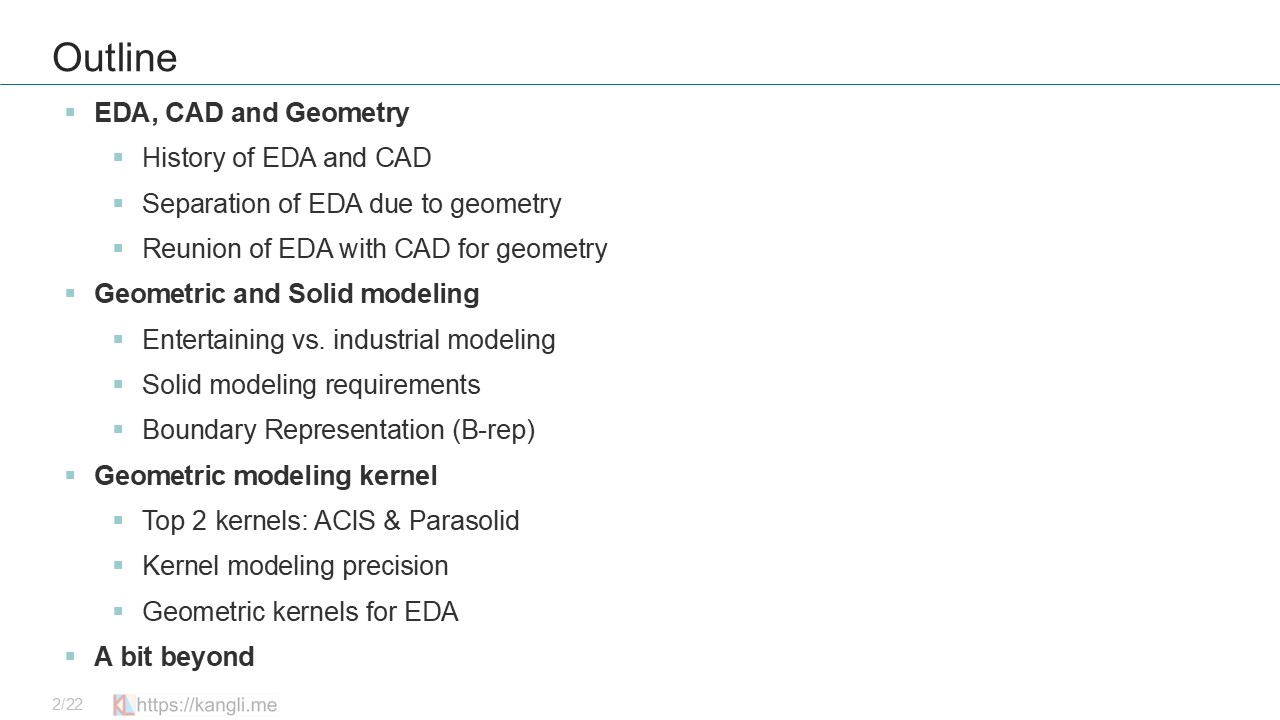Image resolution: width=1280 pixels, height=720 pixels.
Task: Select 'Kernel modeling precision' item
Action: 295,566
